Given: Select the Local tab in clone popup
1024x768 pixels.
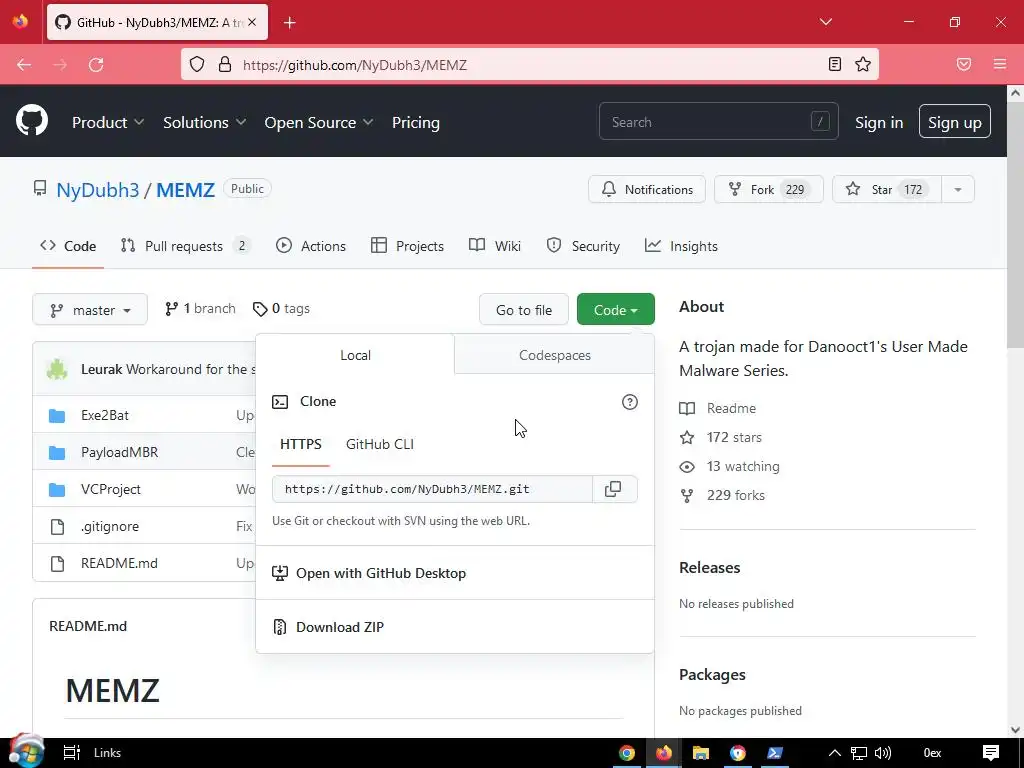Looking at the screenshot, I should coord(355,355).
